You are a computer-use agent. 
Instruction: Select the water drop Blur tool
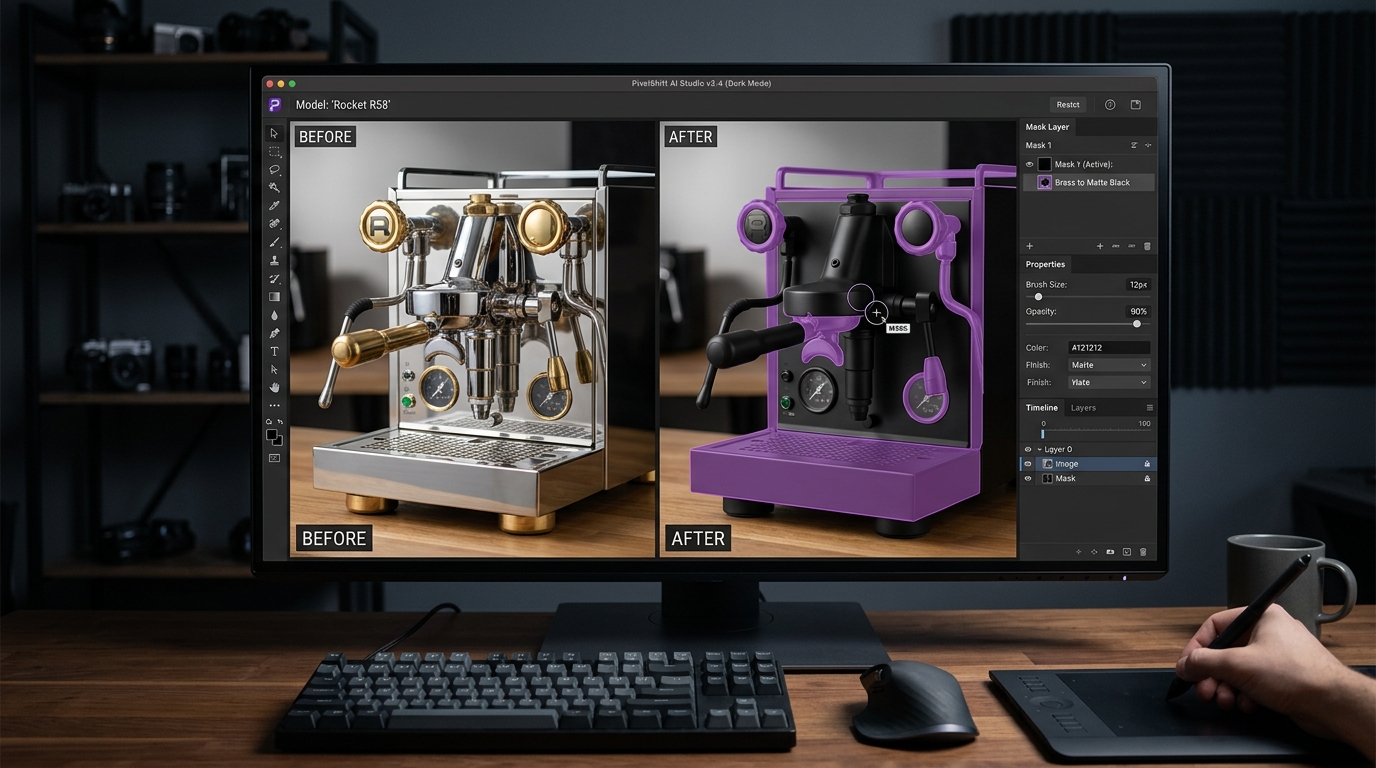coord(274,315)
